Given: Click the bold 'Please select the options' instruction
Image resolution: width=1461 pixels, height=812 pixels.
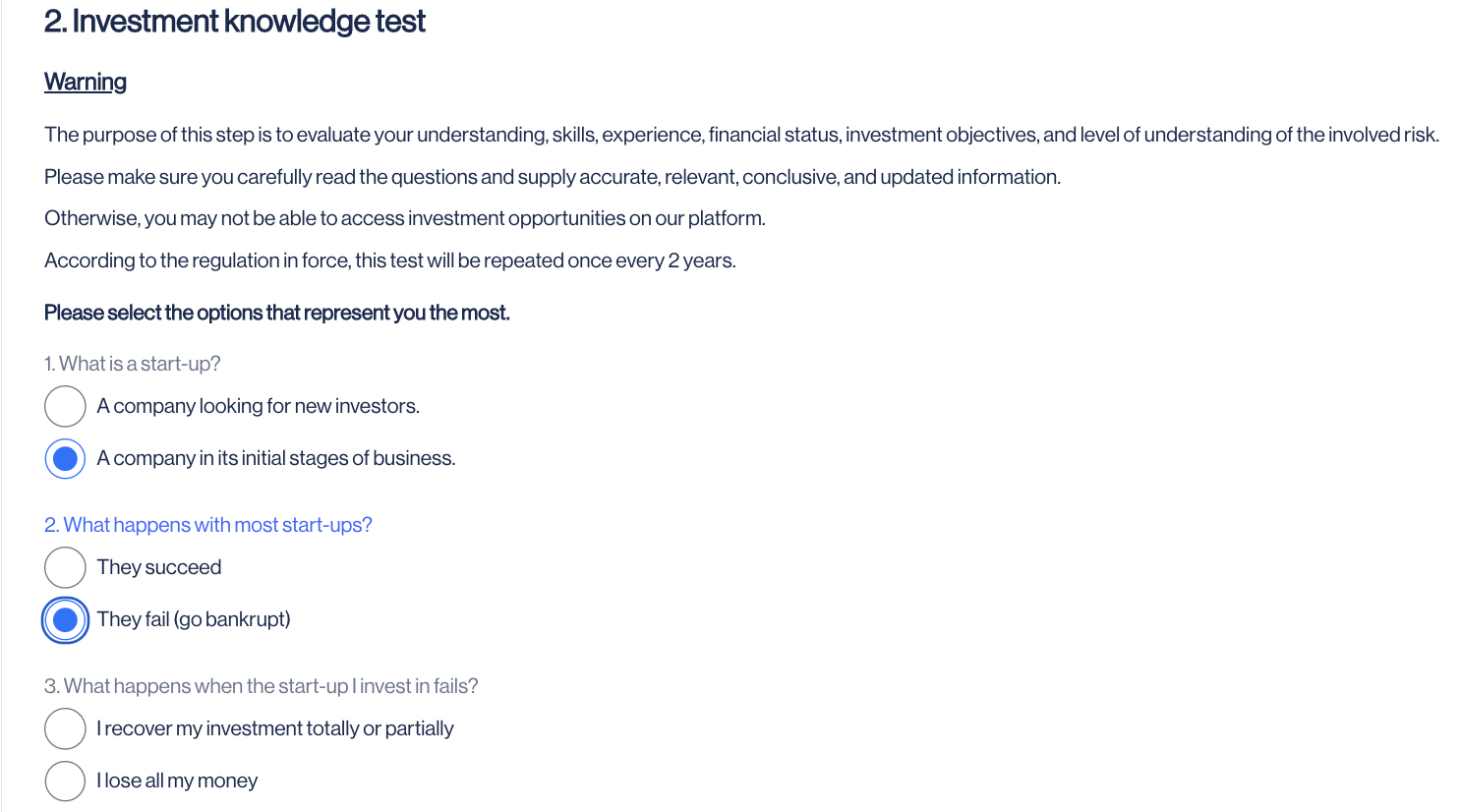Looking at the screenshot, I should point(277,313).
